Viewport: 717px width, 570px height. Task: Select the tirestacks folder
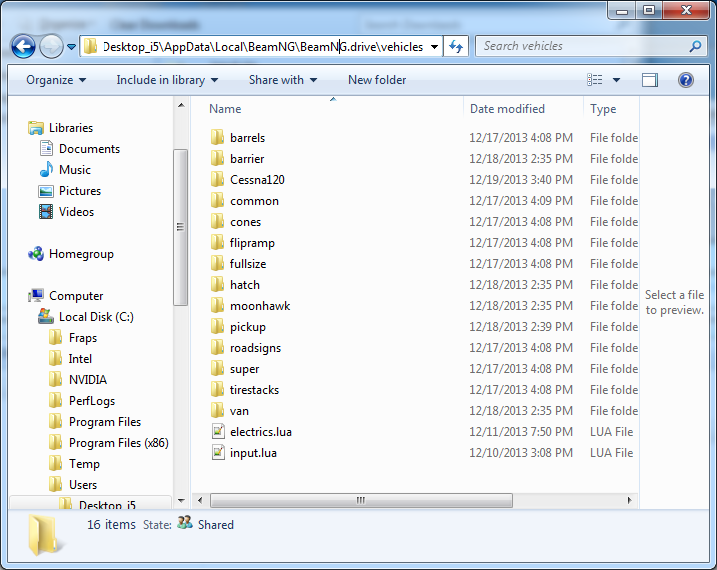(254, 390)
